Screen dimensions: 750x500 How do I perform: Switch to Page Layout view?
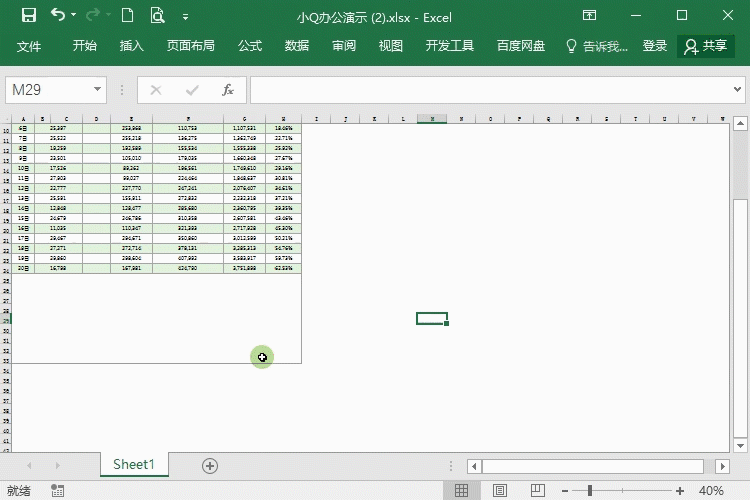pyautogui.click(x=499, y=491)
